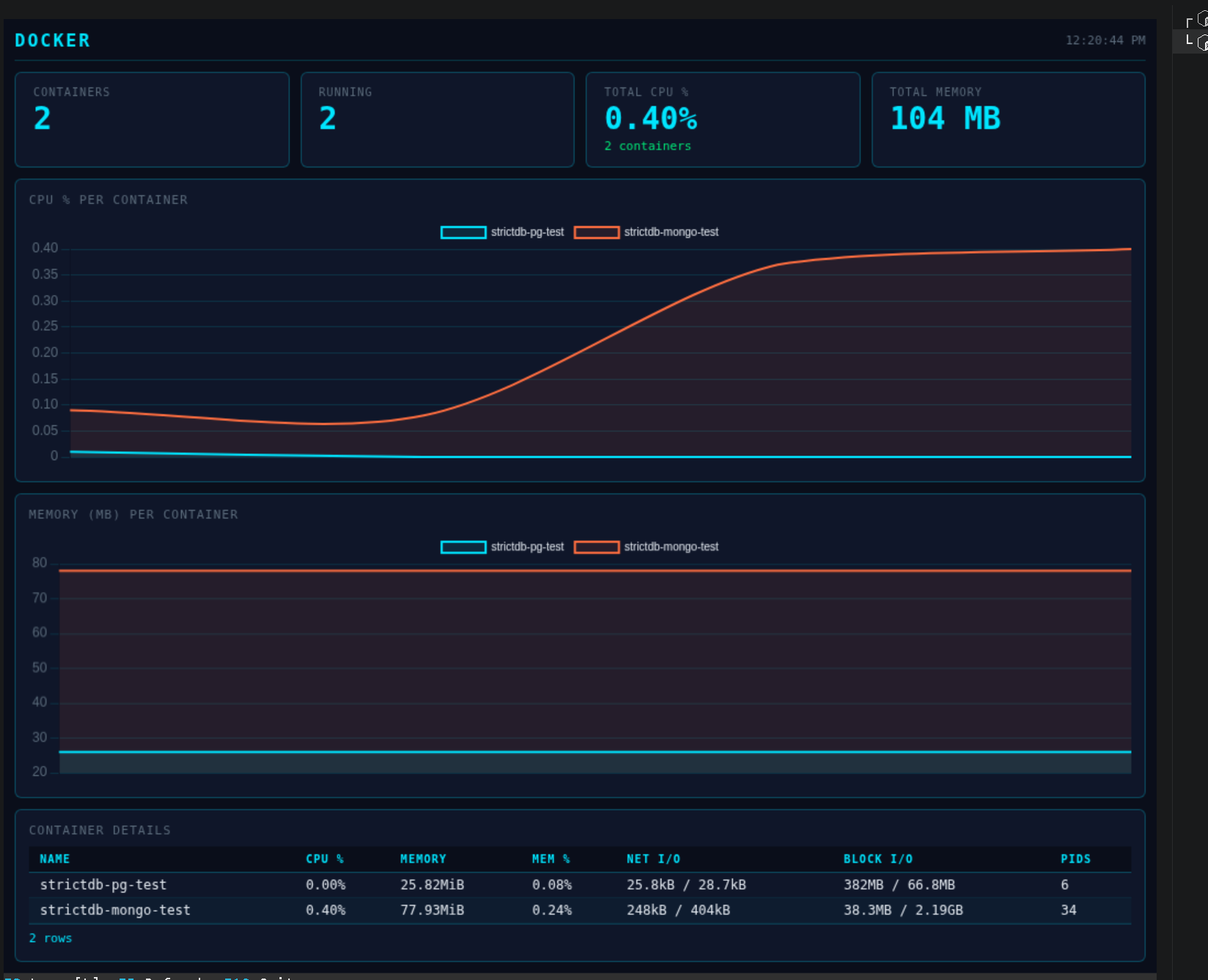Select the CONTAINERS summary card
This screenshot has height=980, width=1208.
pos(152,120)
